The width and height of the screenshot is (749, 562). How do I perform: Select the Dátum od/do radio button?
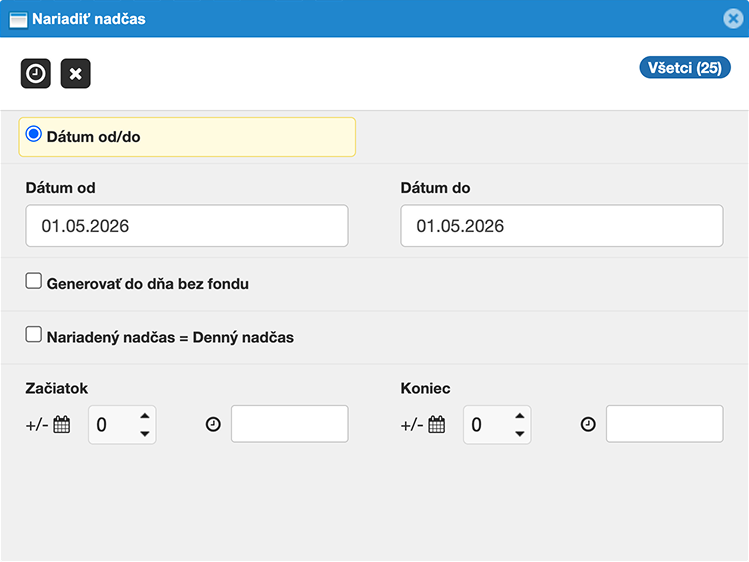(33, 134)
